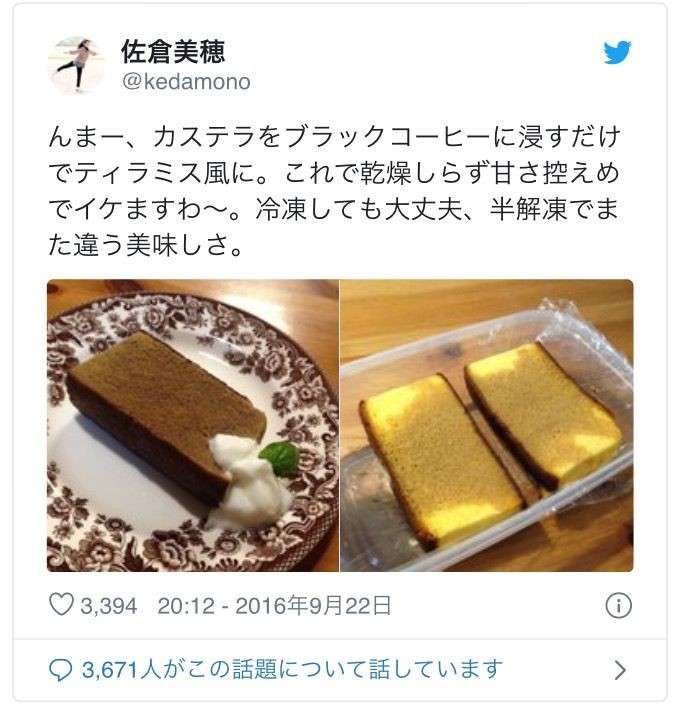679x713 pixels.
Task: Visit the @kedamono handle
Action: [x=186, y=82]
